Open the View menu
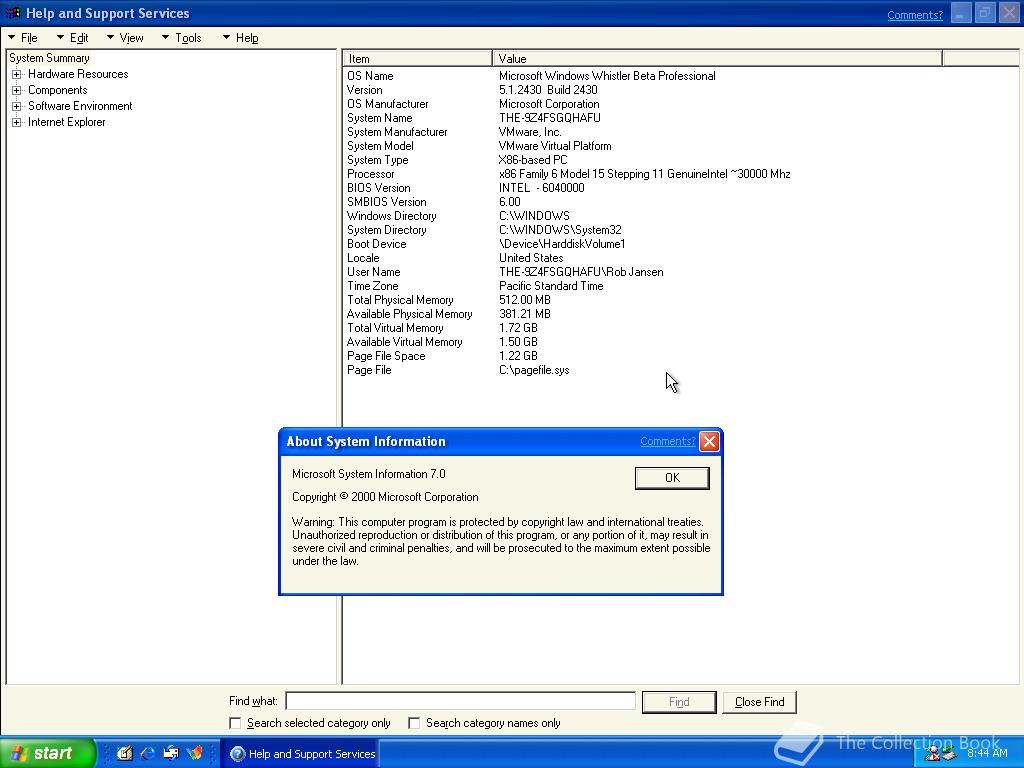Viewport: 1024px width, 768px height. click(x=125, y=38)
